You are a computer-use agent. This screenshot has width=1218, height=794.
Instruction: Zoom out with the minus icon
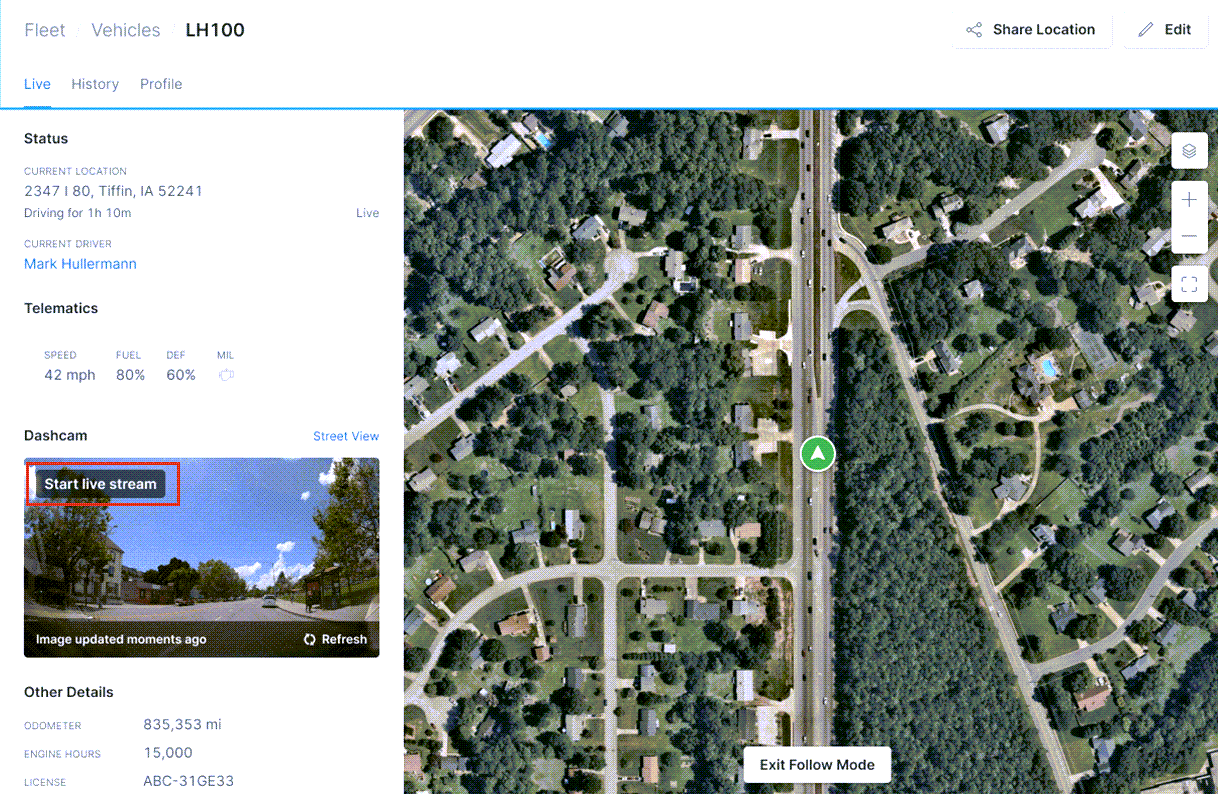click(1189, 236)
